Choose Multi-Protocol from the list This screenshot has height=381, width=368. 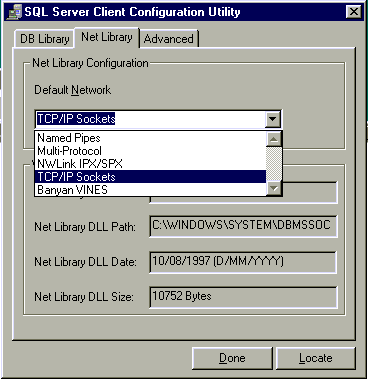150,151
